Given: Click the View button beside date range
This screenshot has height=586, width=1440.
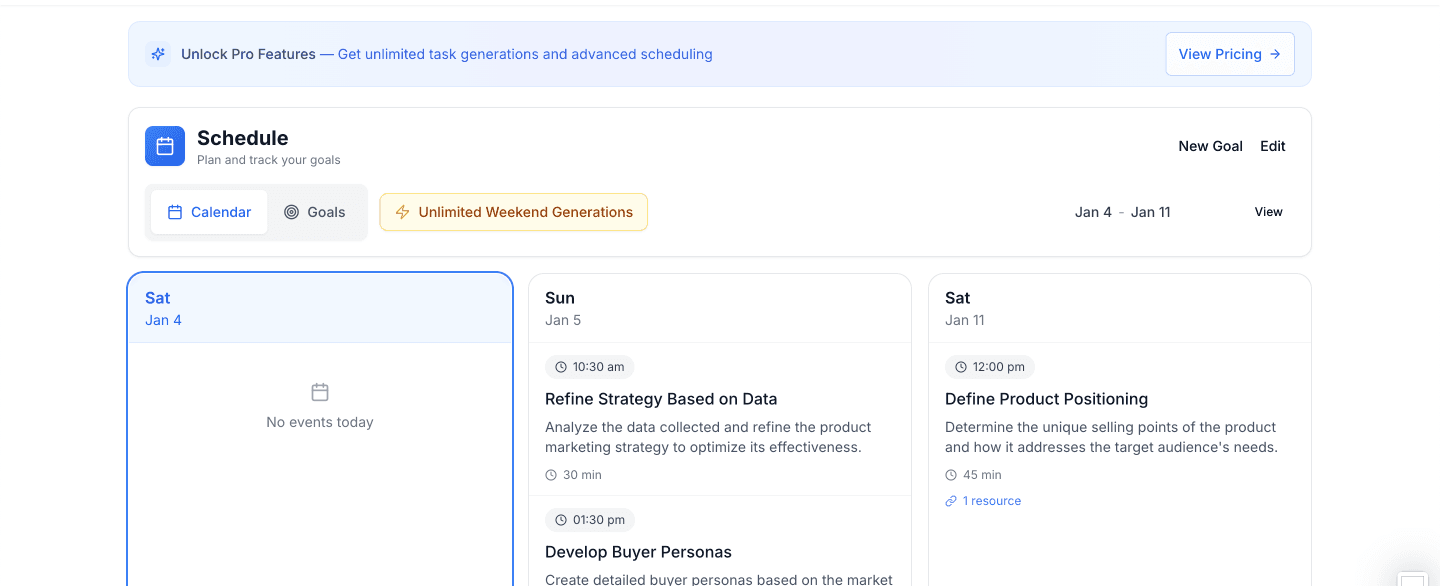Looking at the screenshot, I should pyautogui.click(x=1269, y=212).
